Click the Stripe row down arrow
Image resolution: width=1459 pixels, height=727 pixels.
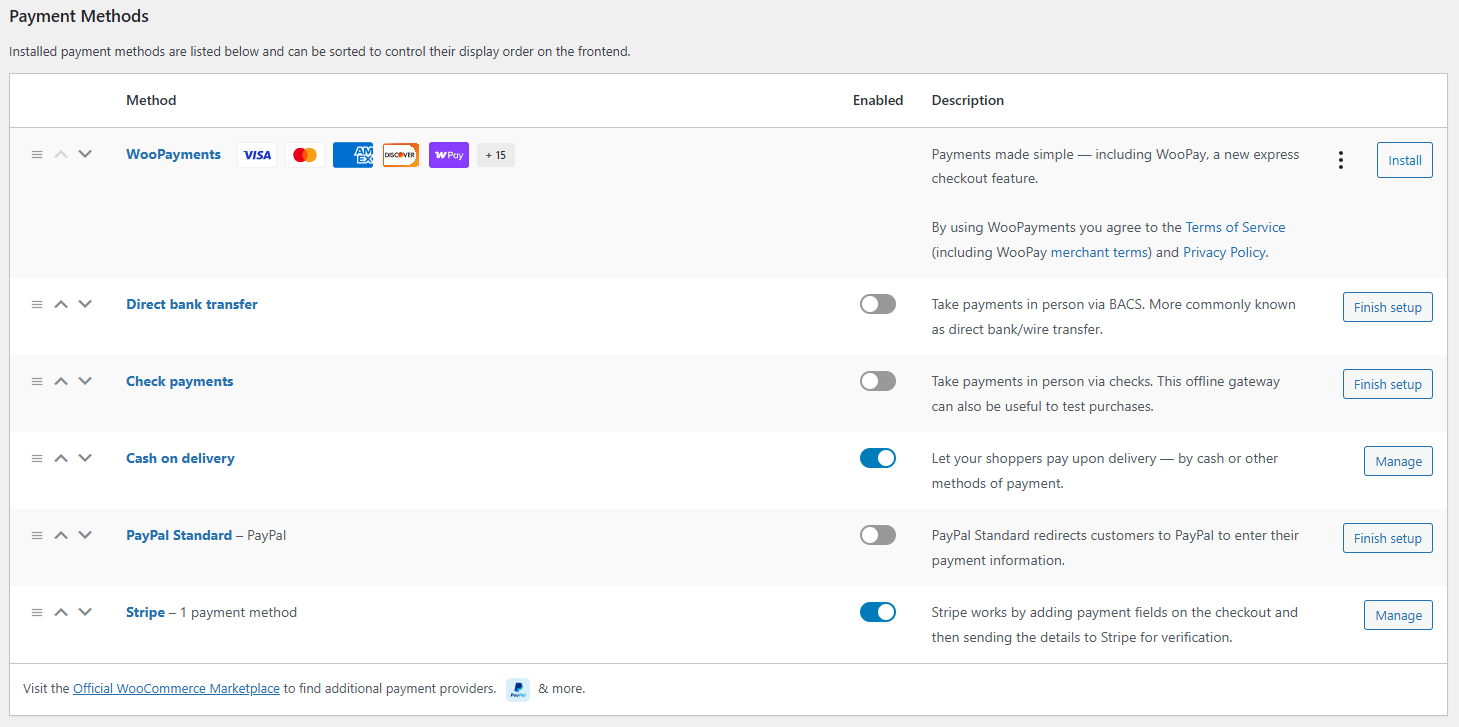coord(85,612)
